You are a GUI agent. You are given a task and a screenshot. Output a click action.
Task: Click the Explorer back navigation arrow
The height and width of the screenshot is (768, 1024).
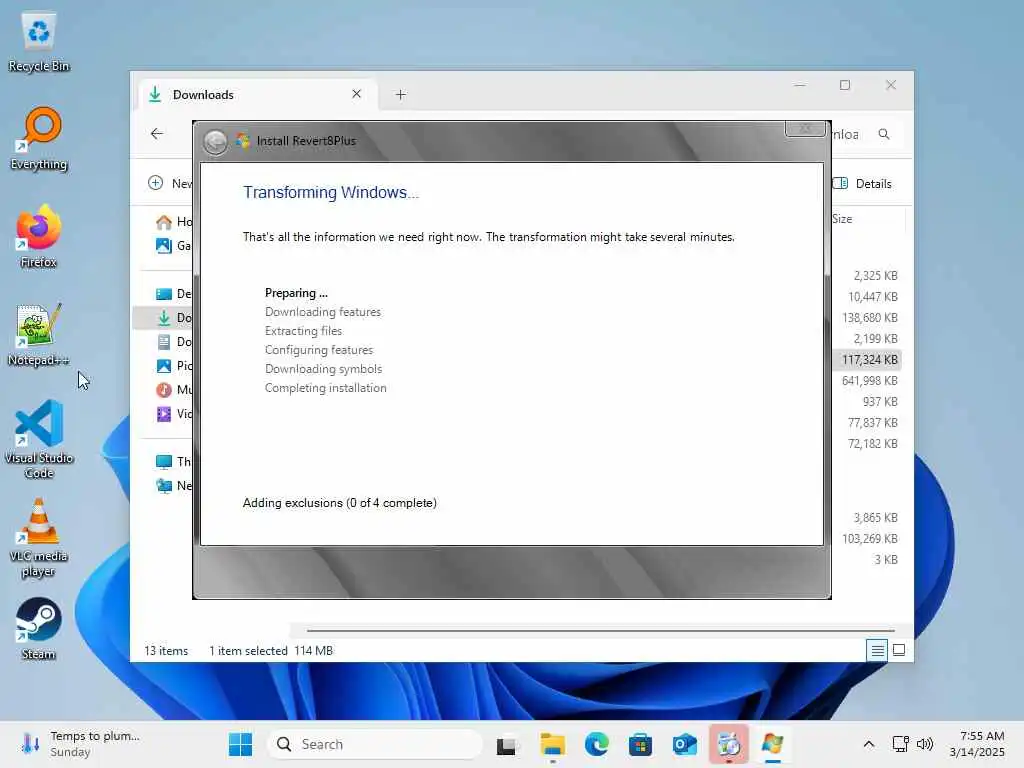[157, 134]
